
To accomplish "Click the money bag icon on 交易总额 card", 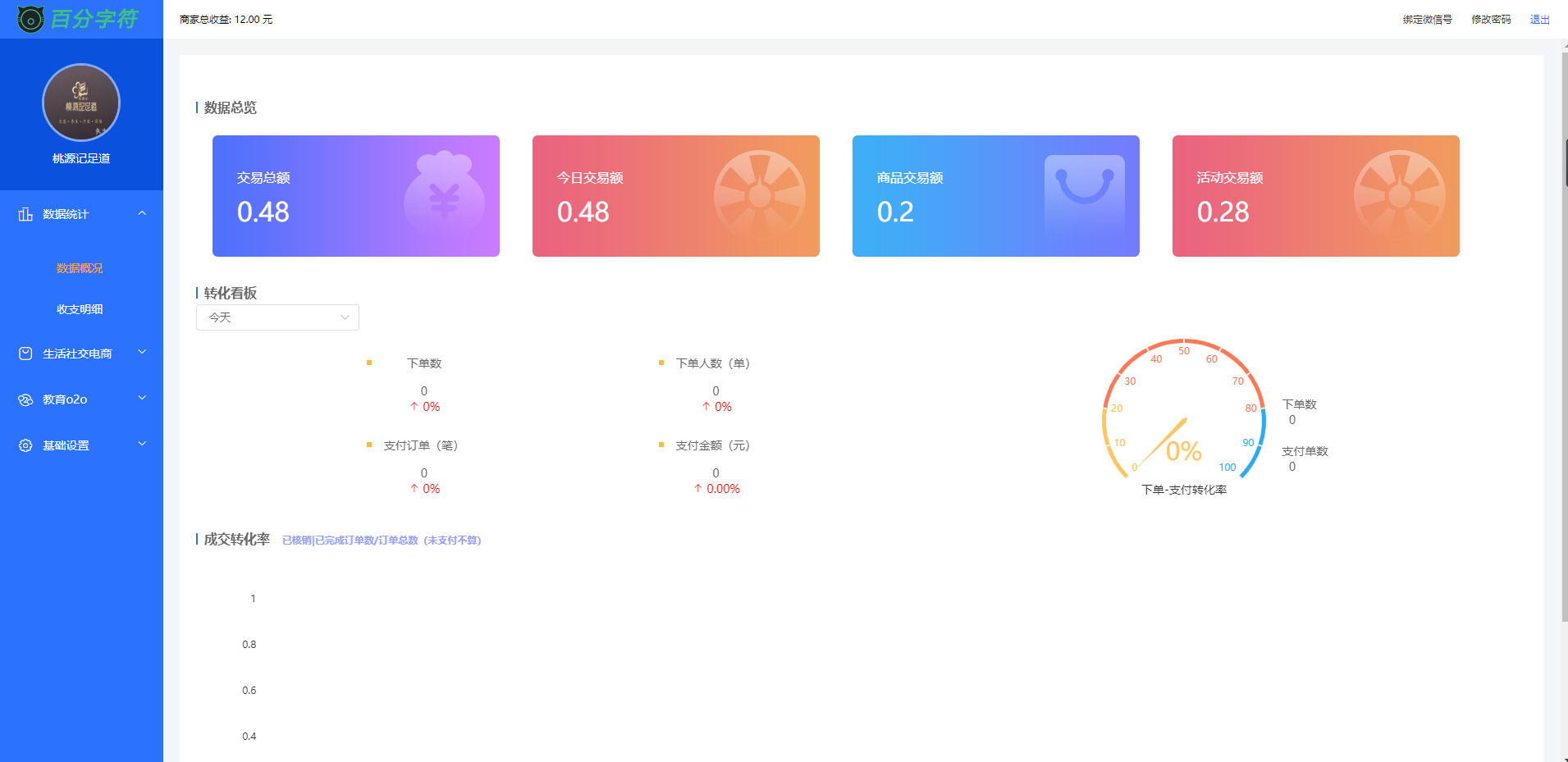I will click(444, 195).
